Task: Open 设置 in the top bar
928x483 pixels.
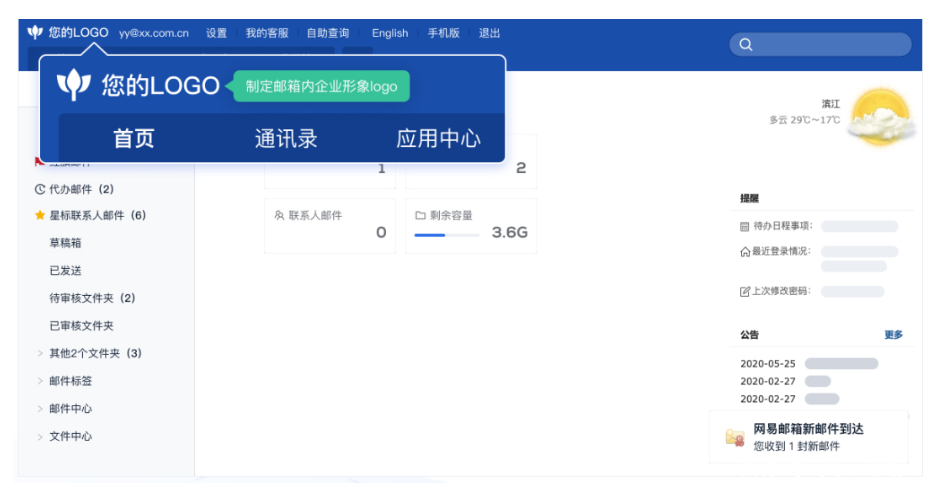Action: click(x=216, y=33)
